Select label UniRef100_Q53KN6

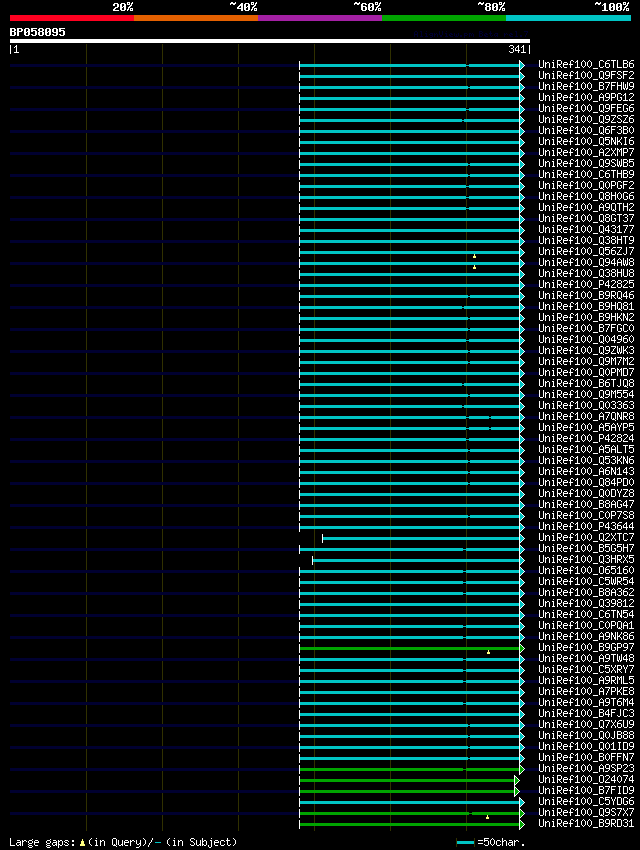tap(586, 460)
